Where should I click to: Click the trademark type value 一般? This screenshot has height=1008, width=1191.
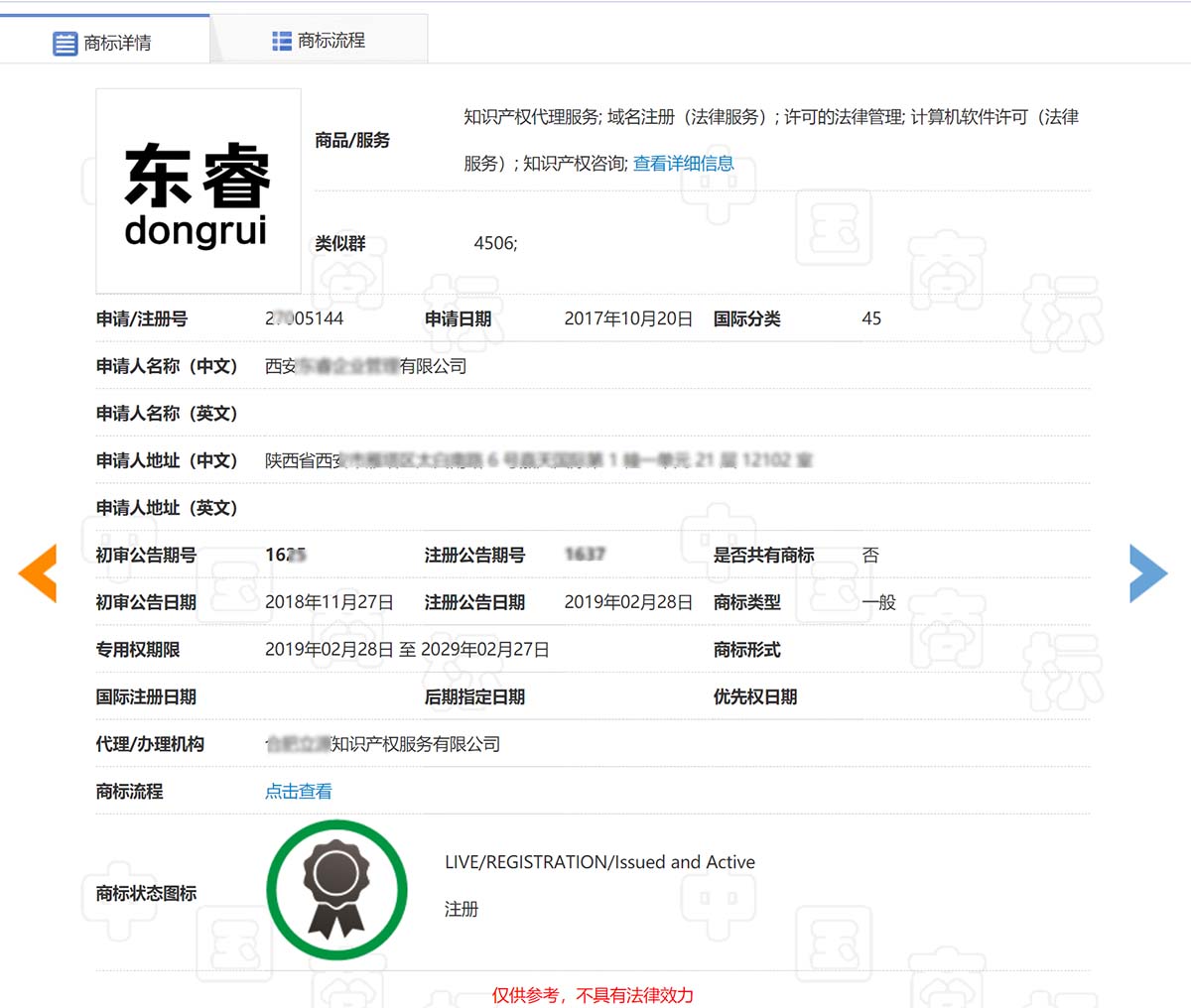878,602
